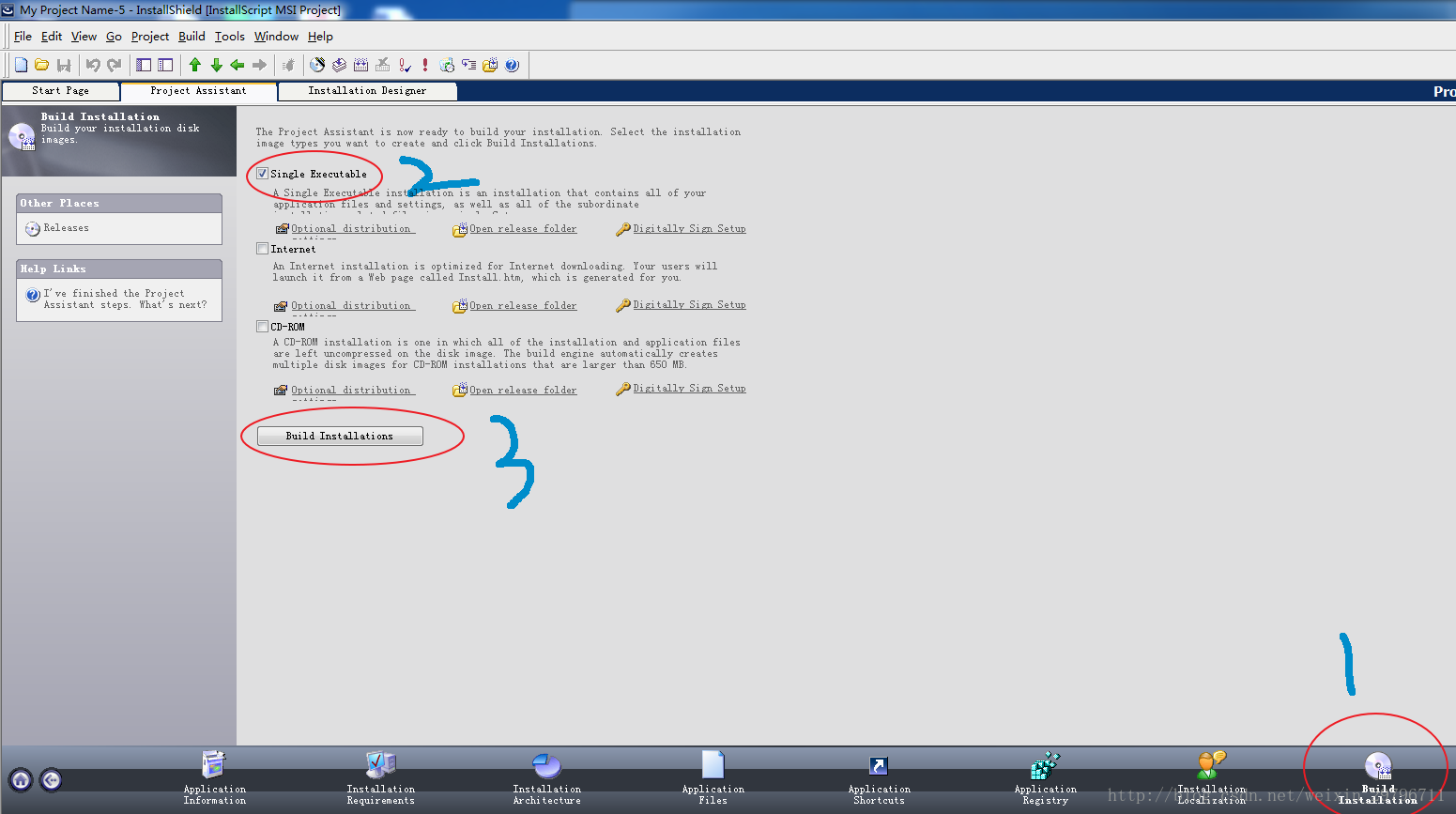Open the Tools menu

pyautogui.click(x=229, y=37)
